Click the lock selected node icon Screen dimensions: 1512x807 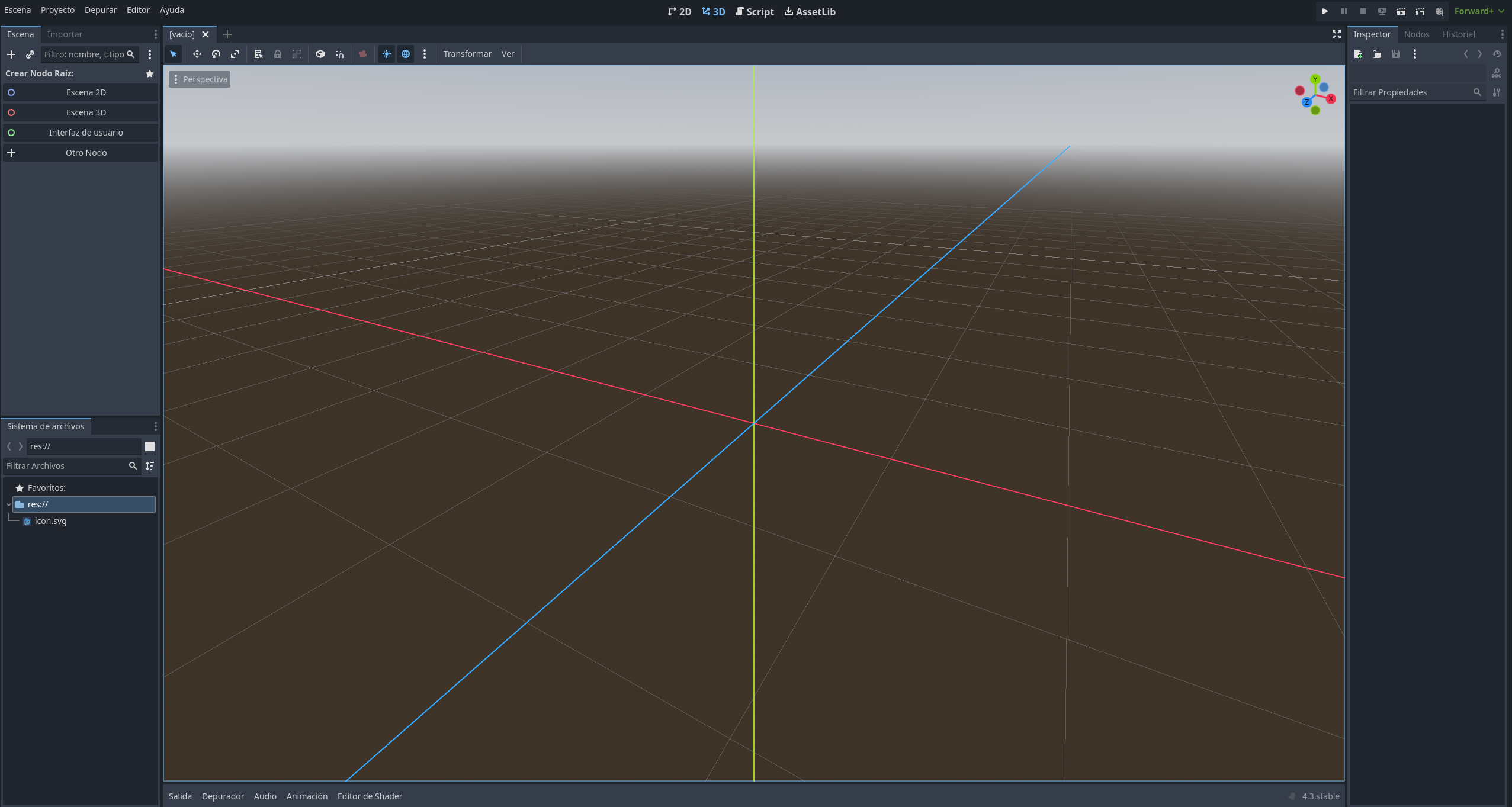278,54
